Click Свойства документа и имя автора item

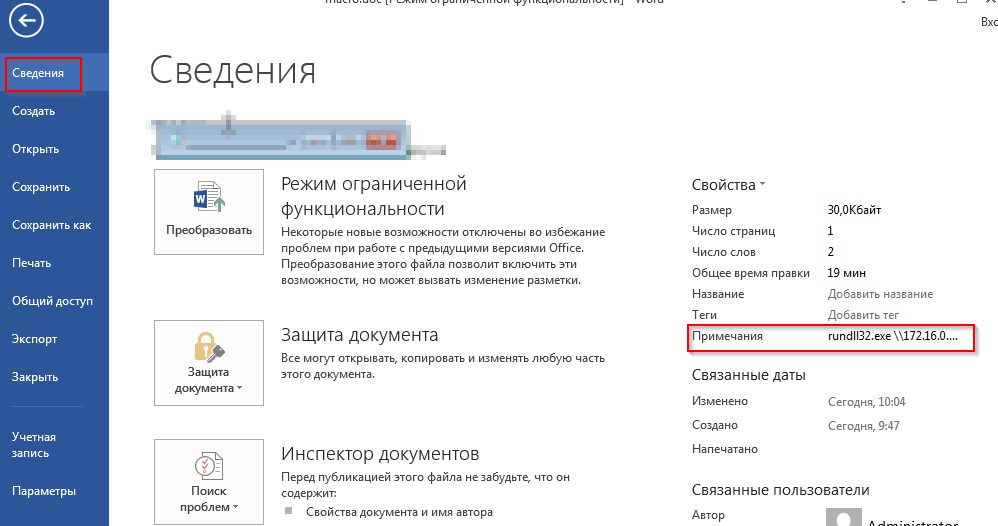pos(399,512)
